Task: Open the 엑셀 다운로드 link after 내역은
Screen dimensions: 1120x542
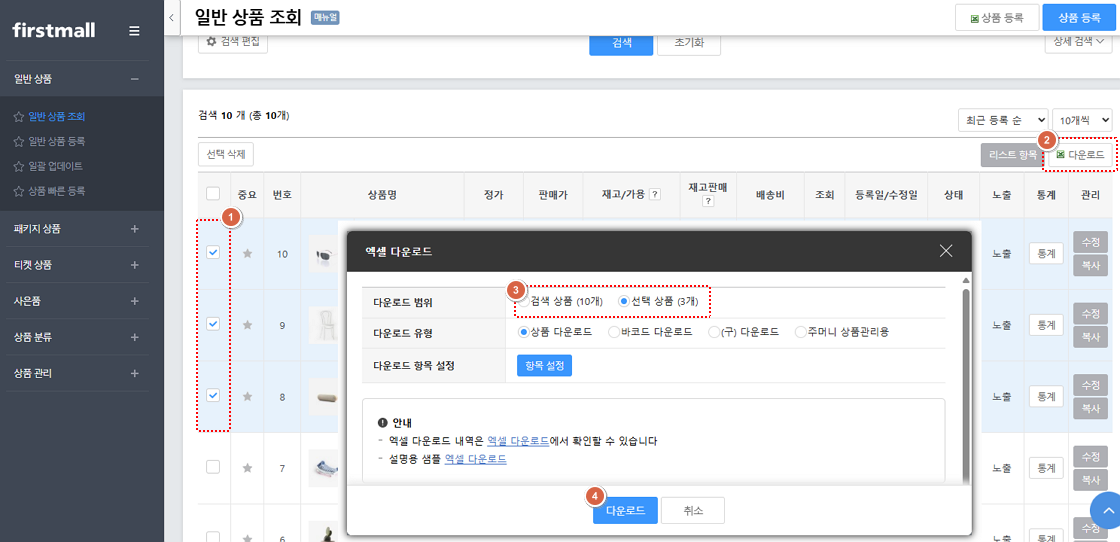Action: tap(518, 441)
